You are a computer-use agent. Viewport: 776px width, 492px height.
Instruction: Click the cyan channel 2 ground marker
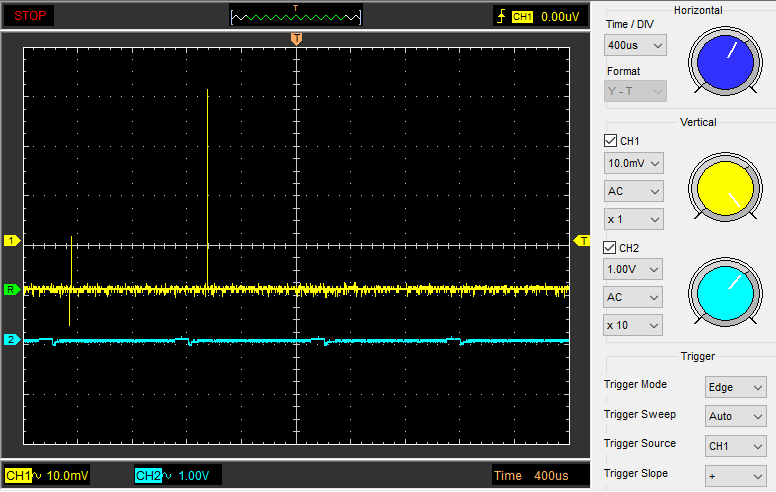click(12, 340)
